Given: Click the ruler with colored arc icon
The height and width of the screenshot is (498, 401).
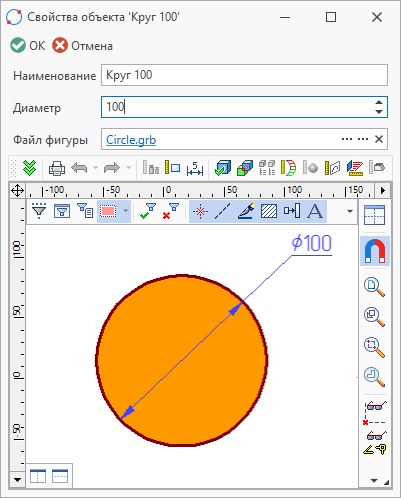Looking at the screenshot, I should click(289, 168).
